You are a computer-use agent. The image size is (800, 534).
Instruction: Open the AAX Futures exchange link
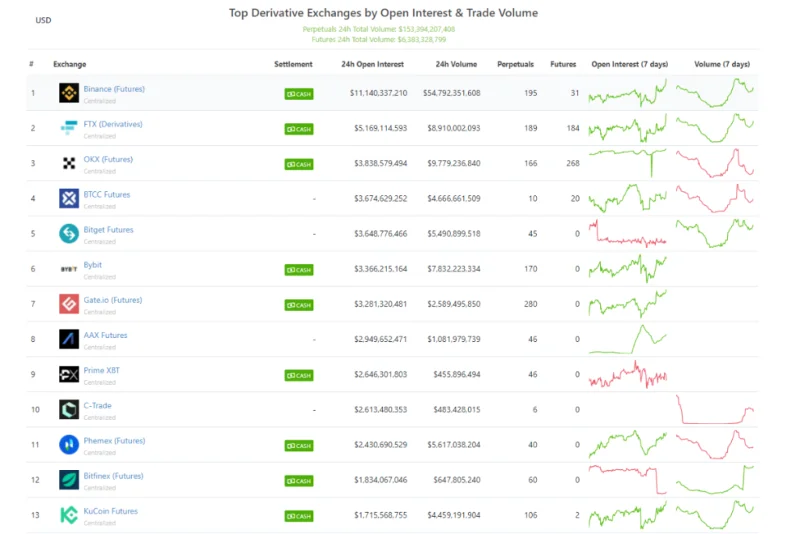[x=105, y=335]
